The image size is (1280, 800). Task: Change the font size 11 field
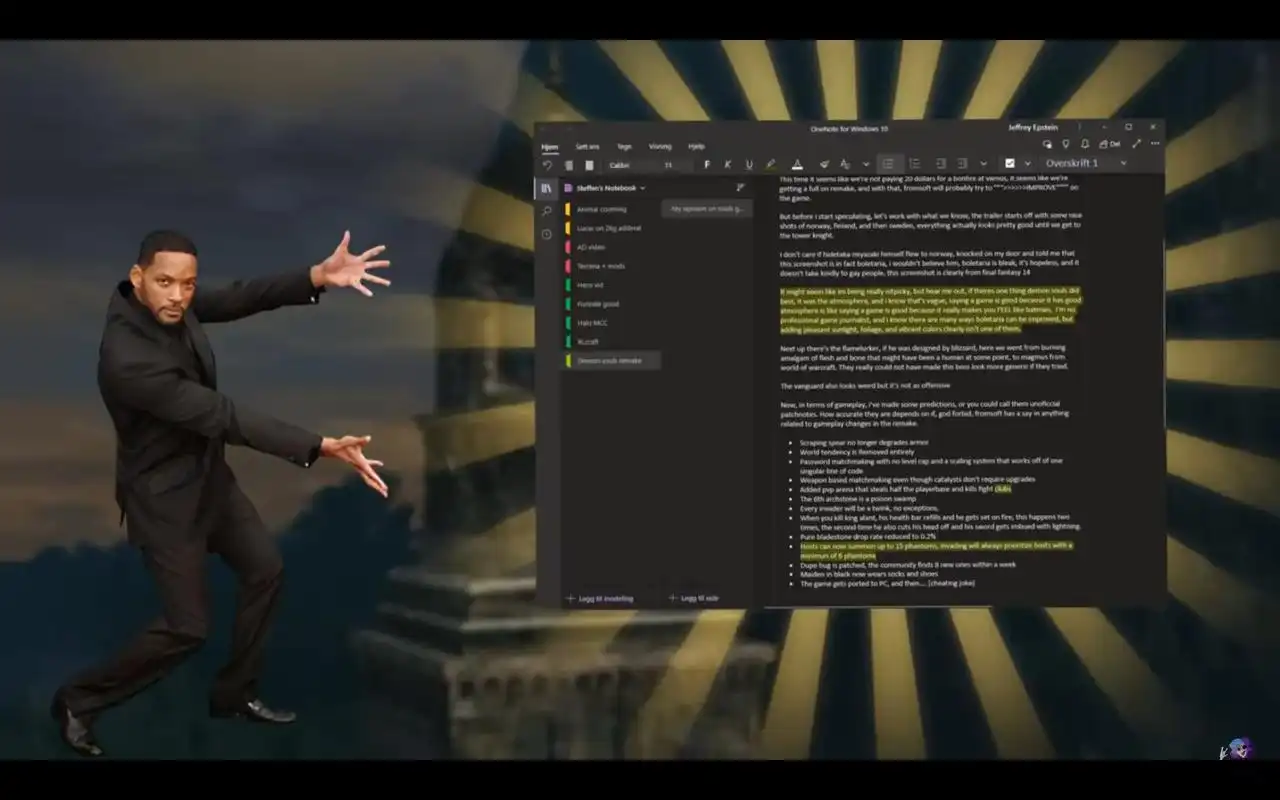click(x=675, y=165)
